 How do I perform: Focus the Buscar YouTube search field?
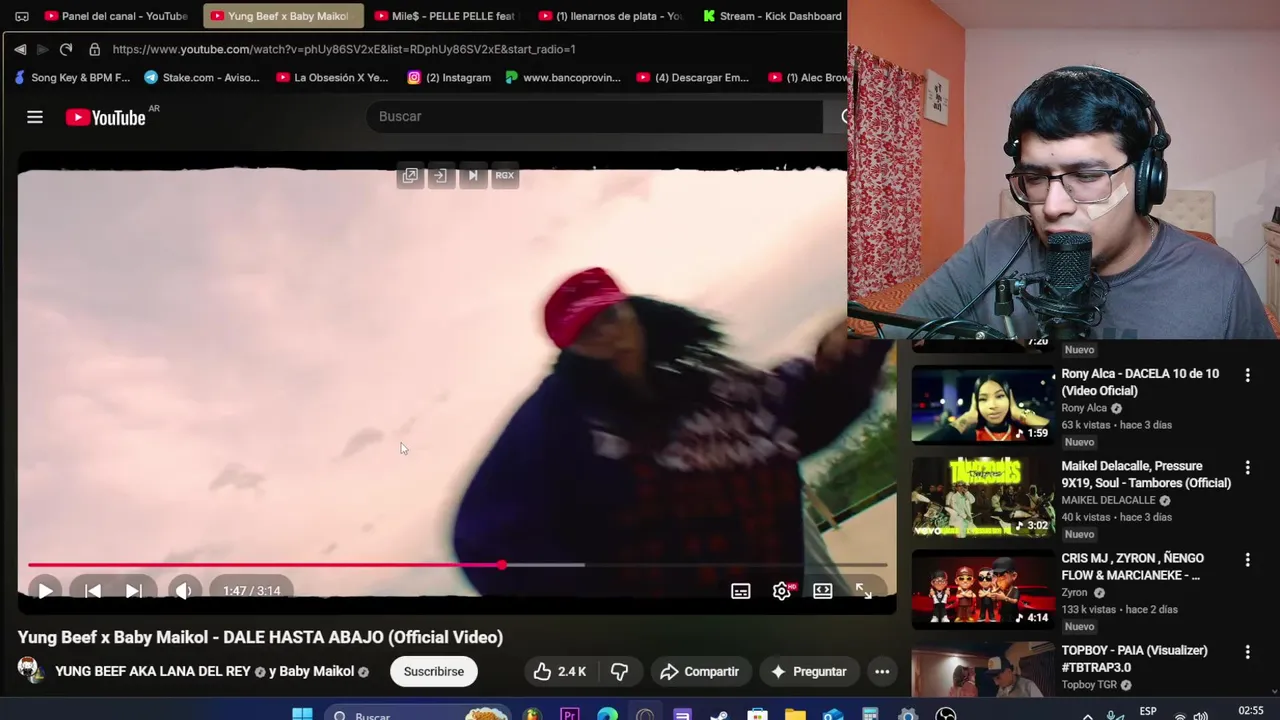point(595,116)
